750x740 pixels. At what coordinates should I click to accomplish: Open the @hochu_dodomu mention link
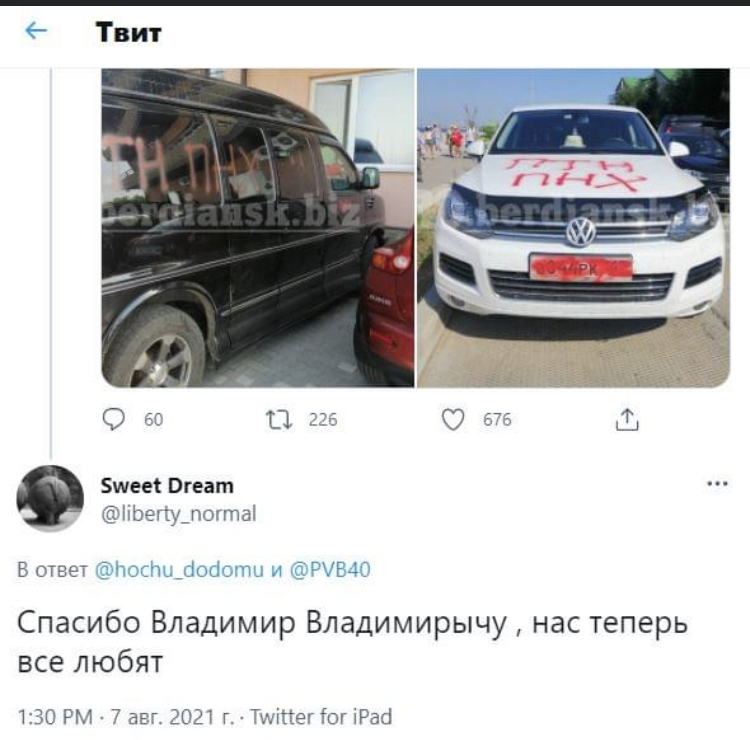pyautogui.click(x=179, y=570)
